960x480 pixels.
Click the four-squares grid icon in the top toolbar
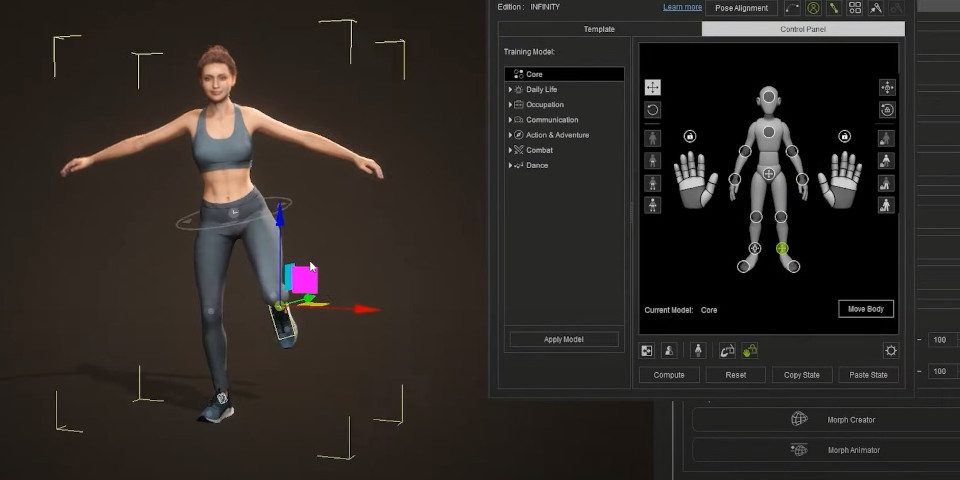855,8
